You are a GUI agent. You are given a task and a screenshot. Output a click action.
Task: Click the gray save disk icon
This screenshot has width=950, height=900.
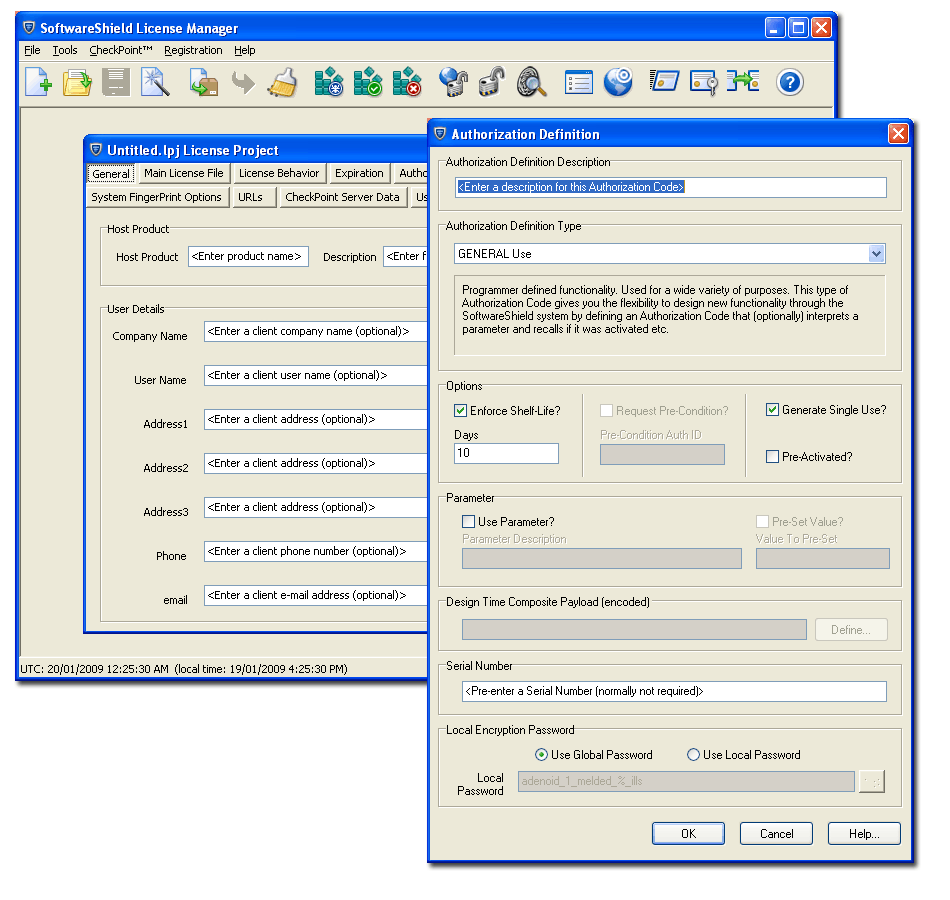click(115, 82)
